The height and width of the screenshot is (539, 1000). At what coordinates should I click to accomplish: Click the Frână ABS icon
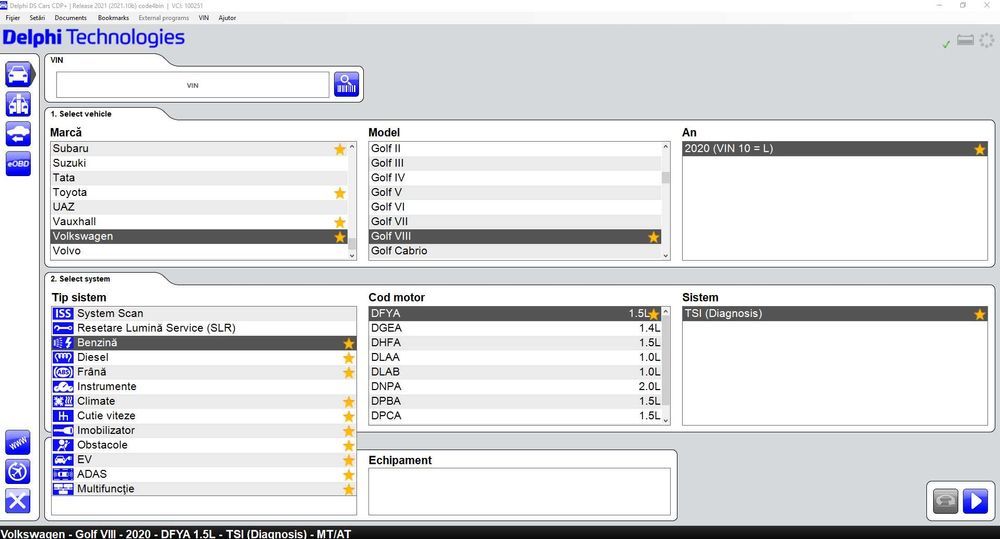(x=63, y=372)
